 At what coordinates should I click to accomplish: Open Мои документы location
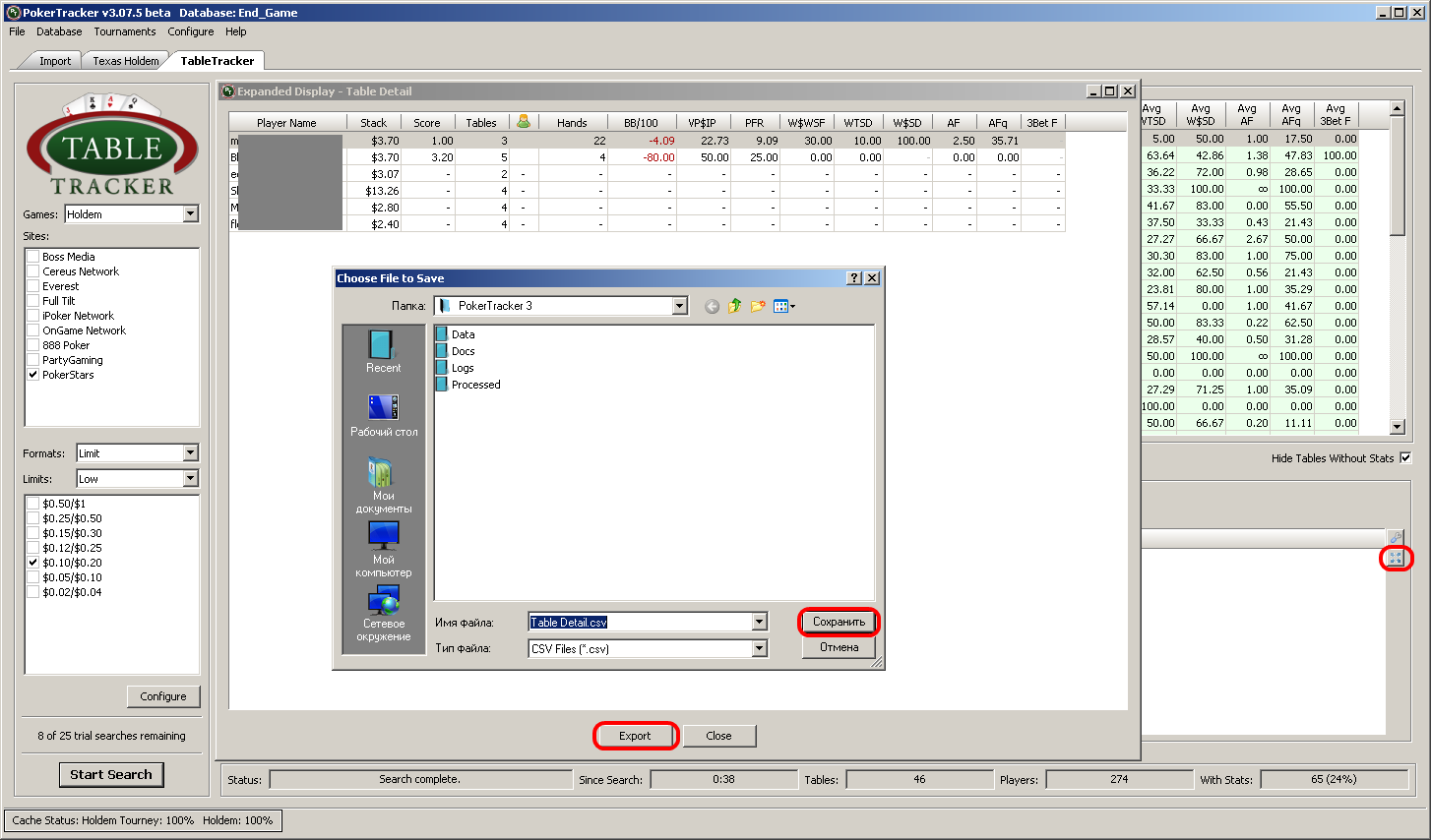point(383,486)
